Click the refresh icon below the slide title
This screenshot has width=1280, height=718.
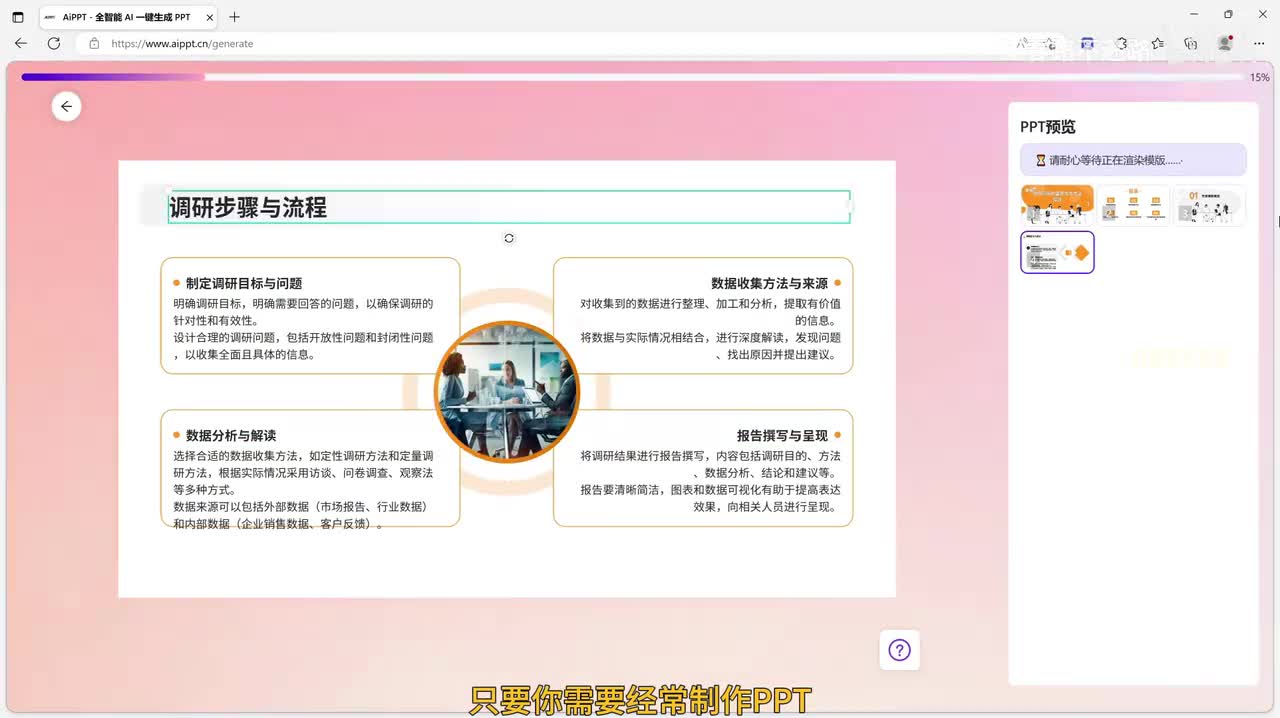(x=509, y=238)
